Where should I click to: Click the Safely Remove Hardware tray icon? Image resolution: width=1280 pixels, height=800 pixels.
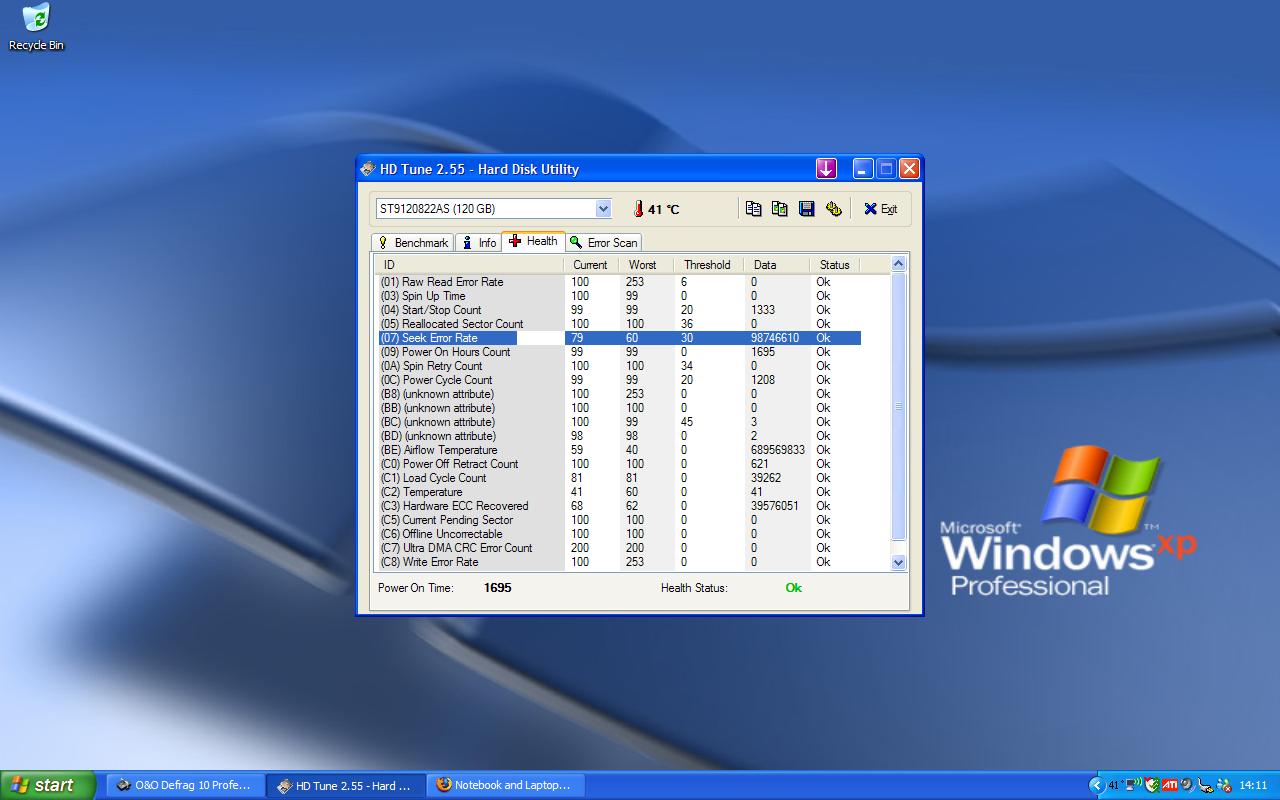pos(1206,785)
